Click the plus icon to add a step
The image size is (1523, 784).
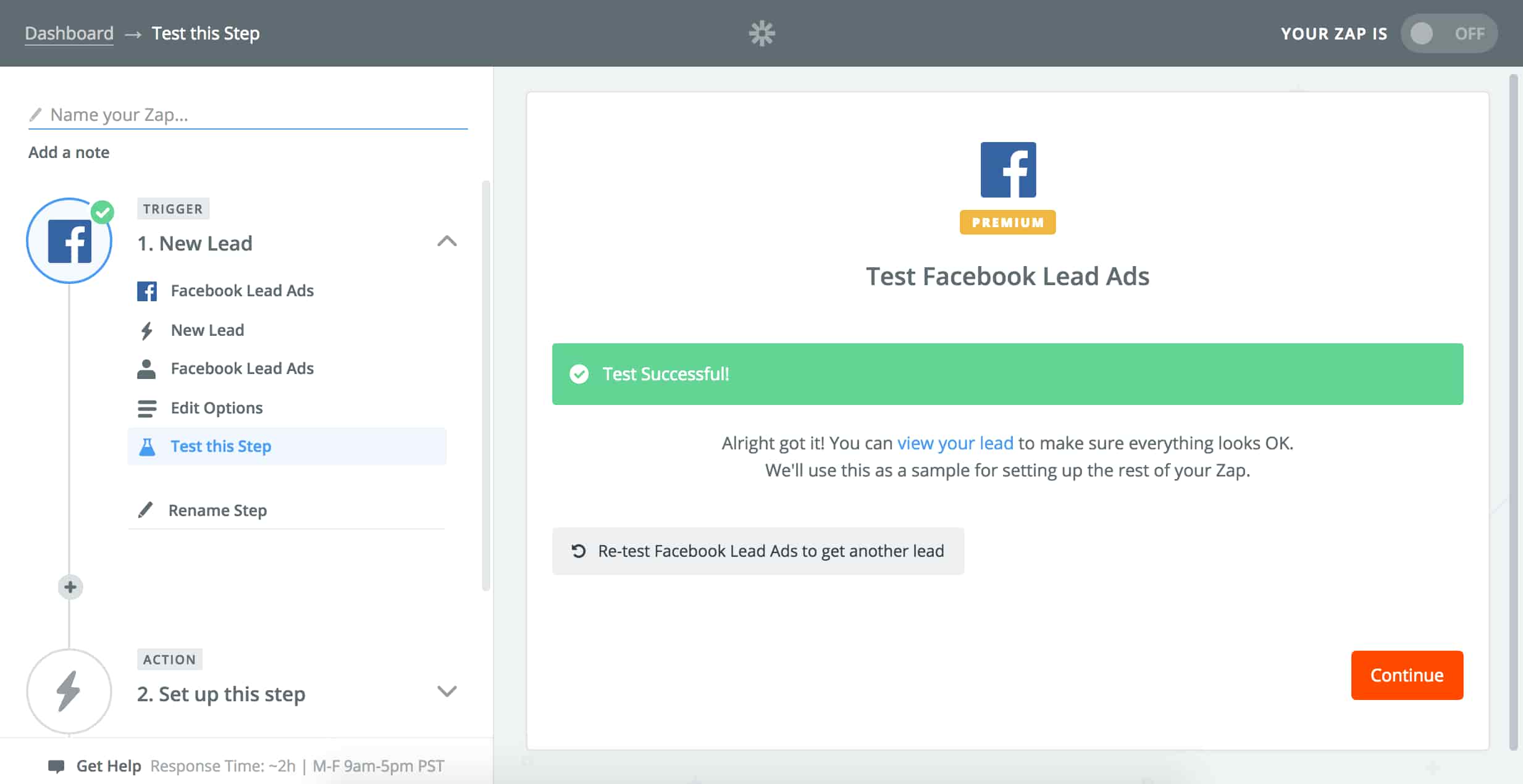click(70, 586)
